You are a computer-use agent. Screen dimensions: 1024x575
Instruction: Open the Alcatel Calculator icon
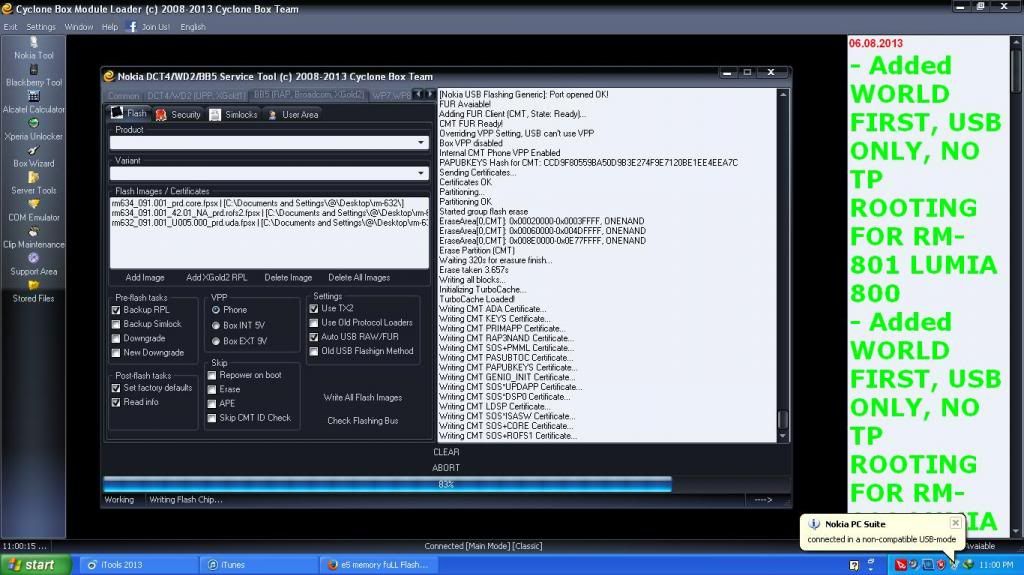tap(33, 97)
